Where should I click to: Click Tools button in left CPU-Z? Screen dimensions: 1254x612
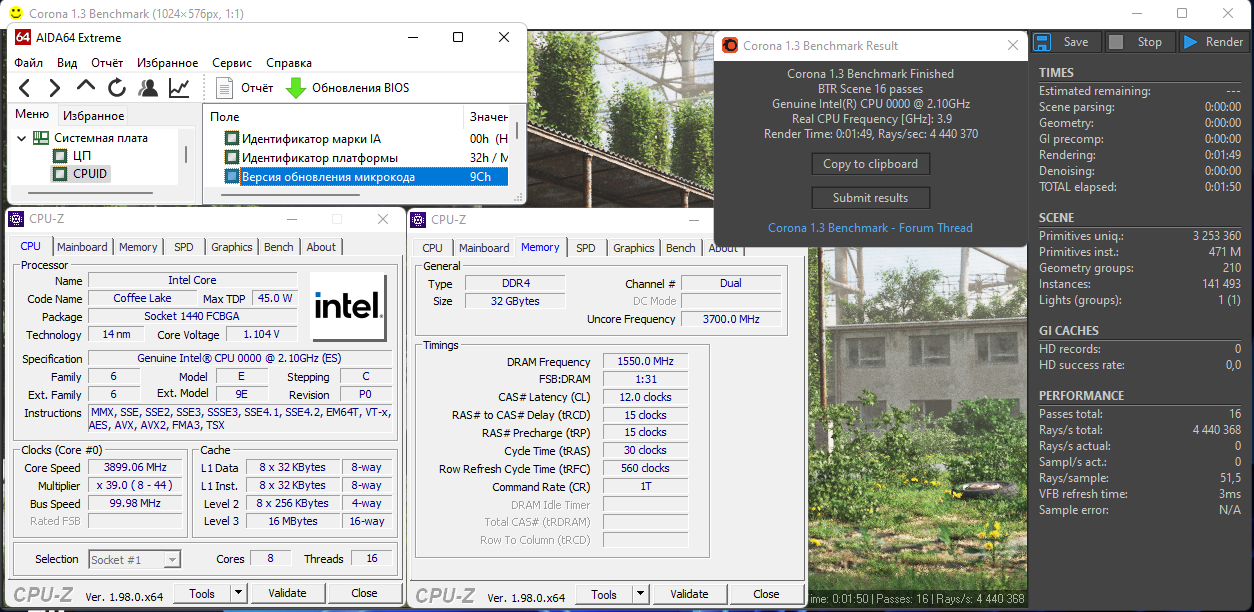click(x=202, y=593)
